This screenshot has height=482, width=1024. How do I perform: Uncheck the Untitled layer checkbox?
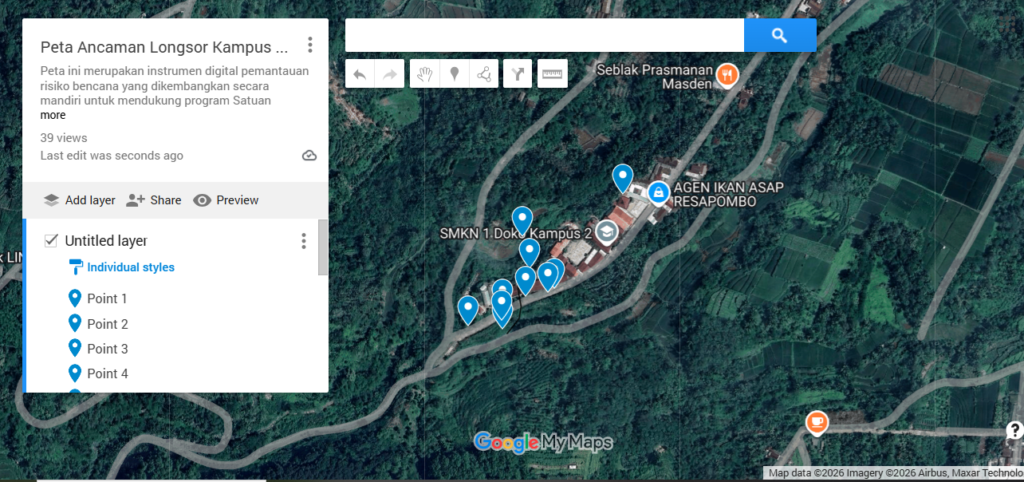(51, 240)
